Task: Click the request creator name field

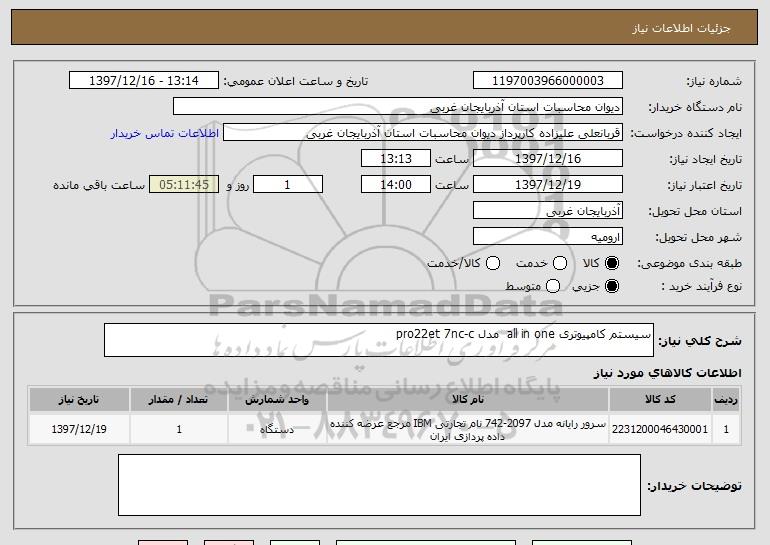Action: click(x=423, y=133)
